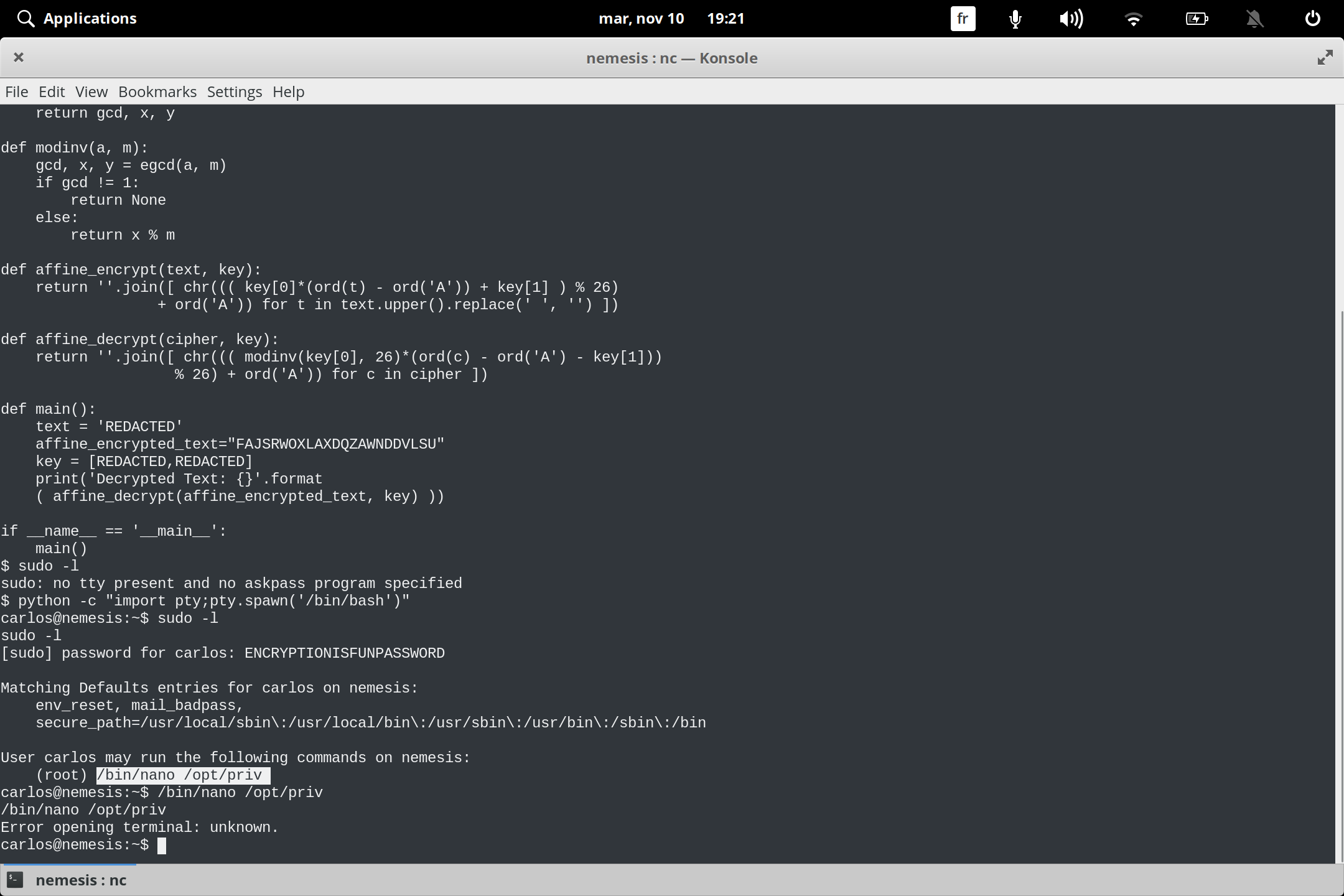Click the battery charging indicator

(x=1197, y=18)
